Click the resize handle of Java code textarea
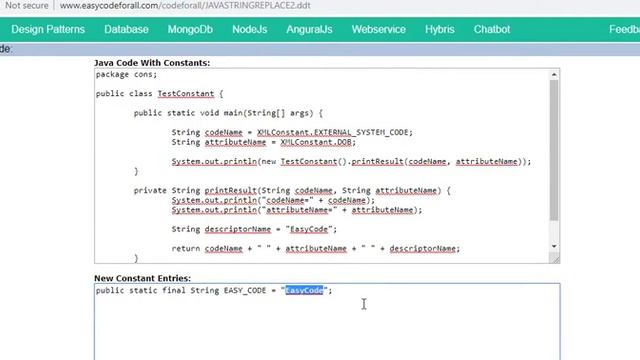Viewport: 640px width, 360px height. [x=554, y=258]
